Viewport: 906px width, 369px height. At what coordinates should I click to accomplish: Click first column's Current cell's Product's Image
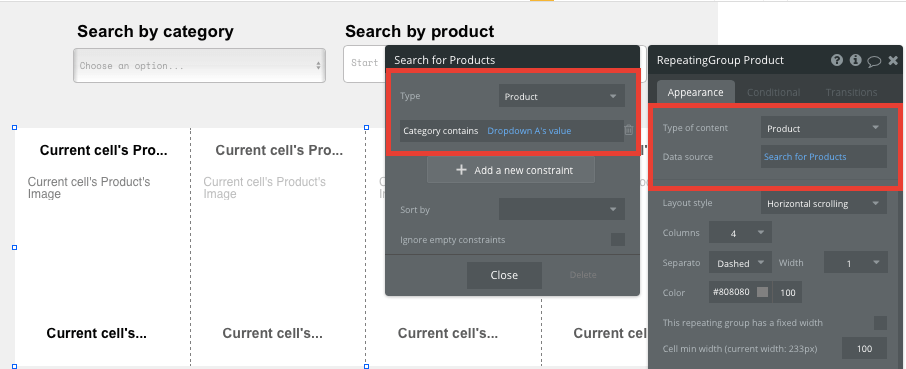coord(89,188)
